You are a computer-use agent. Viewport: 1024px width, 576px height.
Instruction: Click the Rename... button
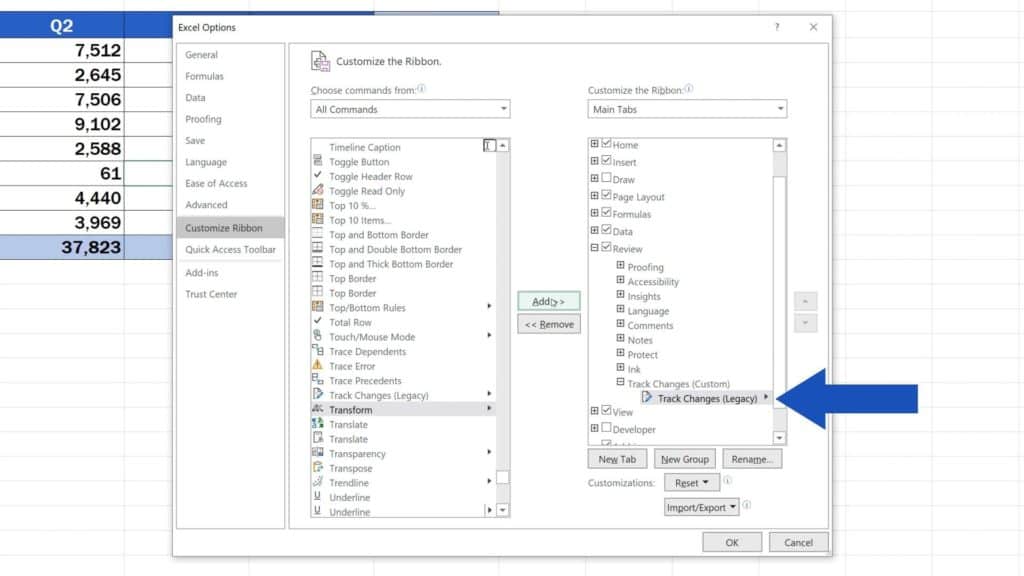click(752, 459)
